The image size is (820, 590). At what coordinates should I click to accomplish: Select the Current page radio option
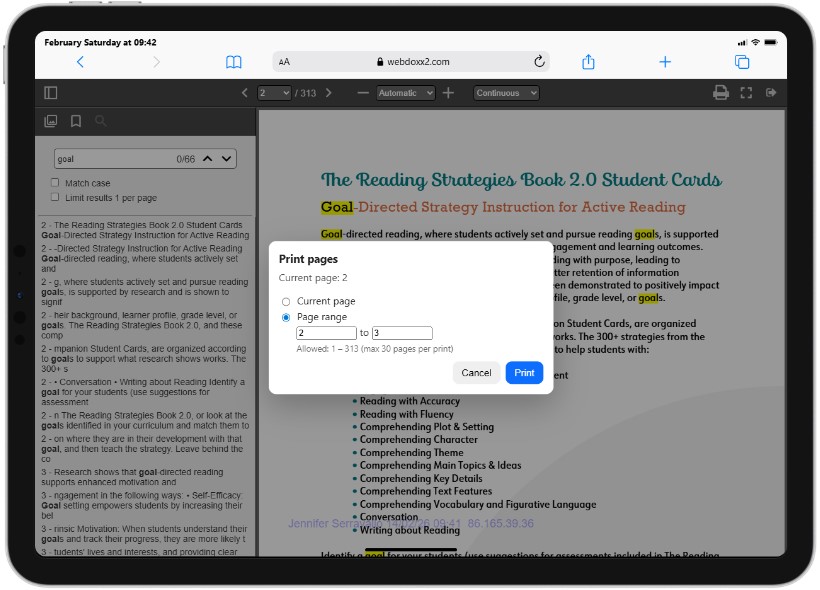[286, 302]
